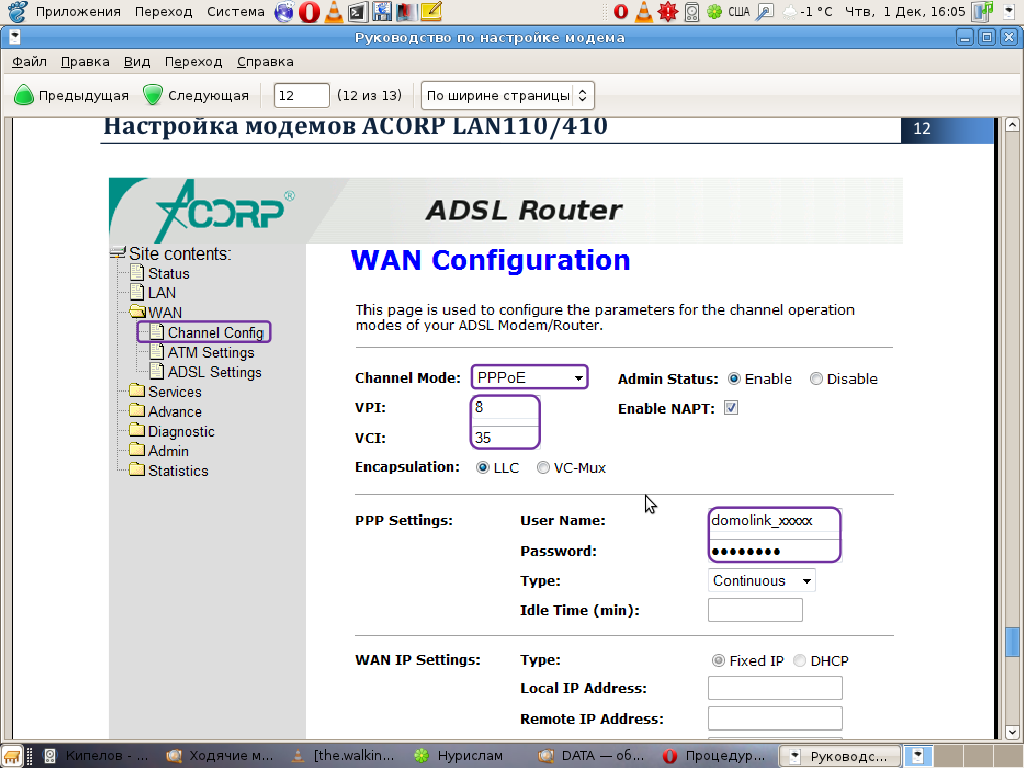Click the Diagnostic folder icon
Viewport: 1024px width, 768px height.
point(137,430)
